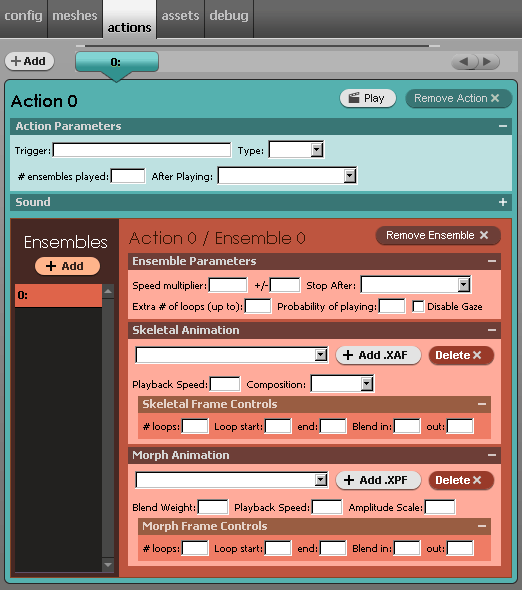
Task: Play Action 0 with the clapperboard button
Action: click(367, 99)
